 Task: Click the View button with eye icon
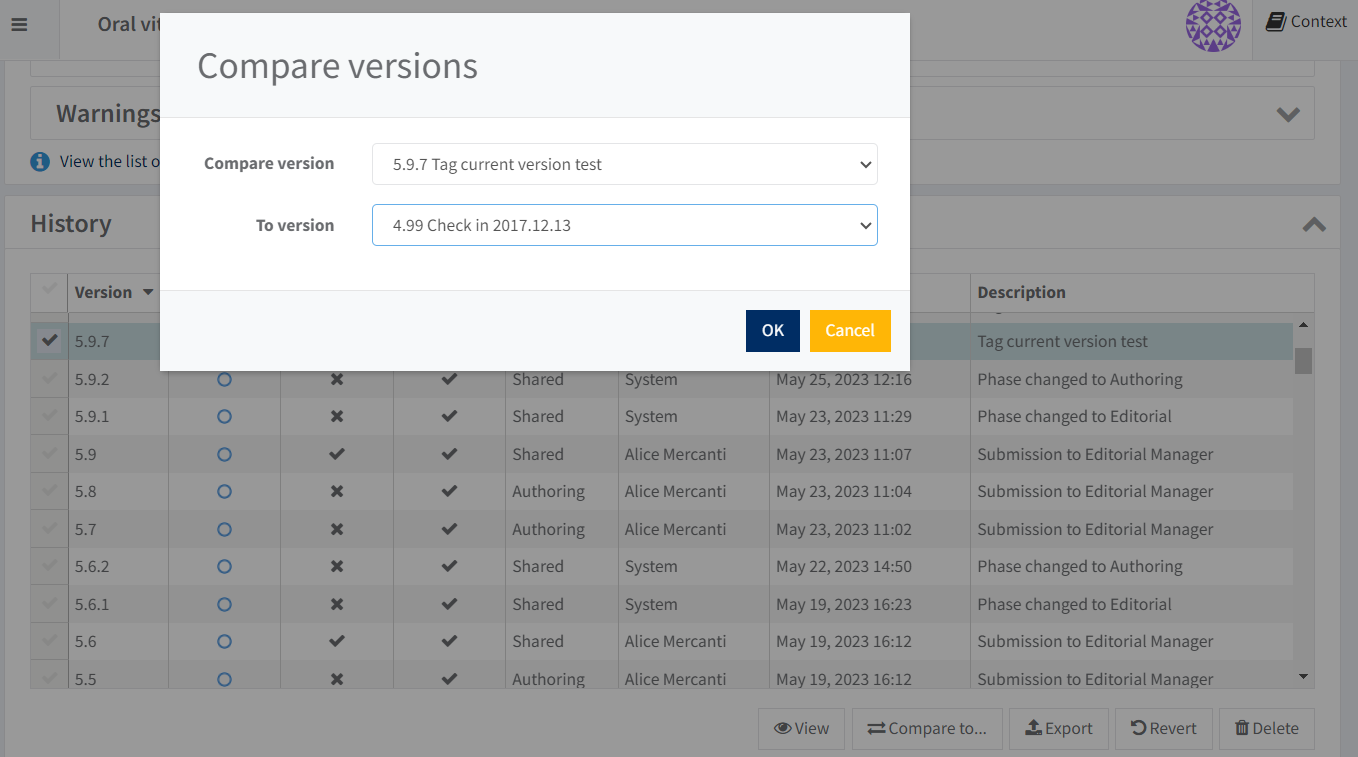point(801,728)
